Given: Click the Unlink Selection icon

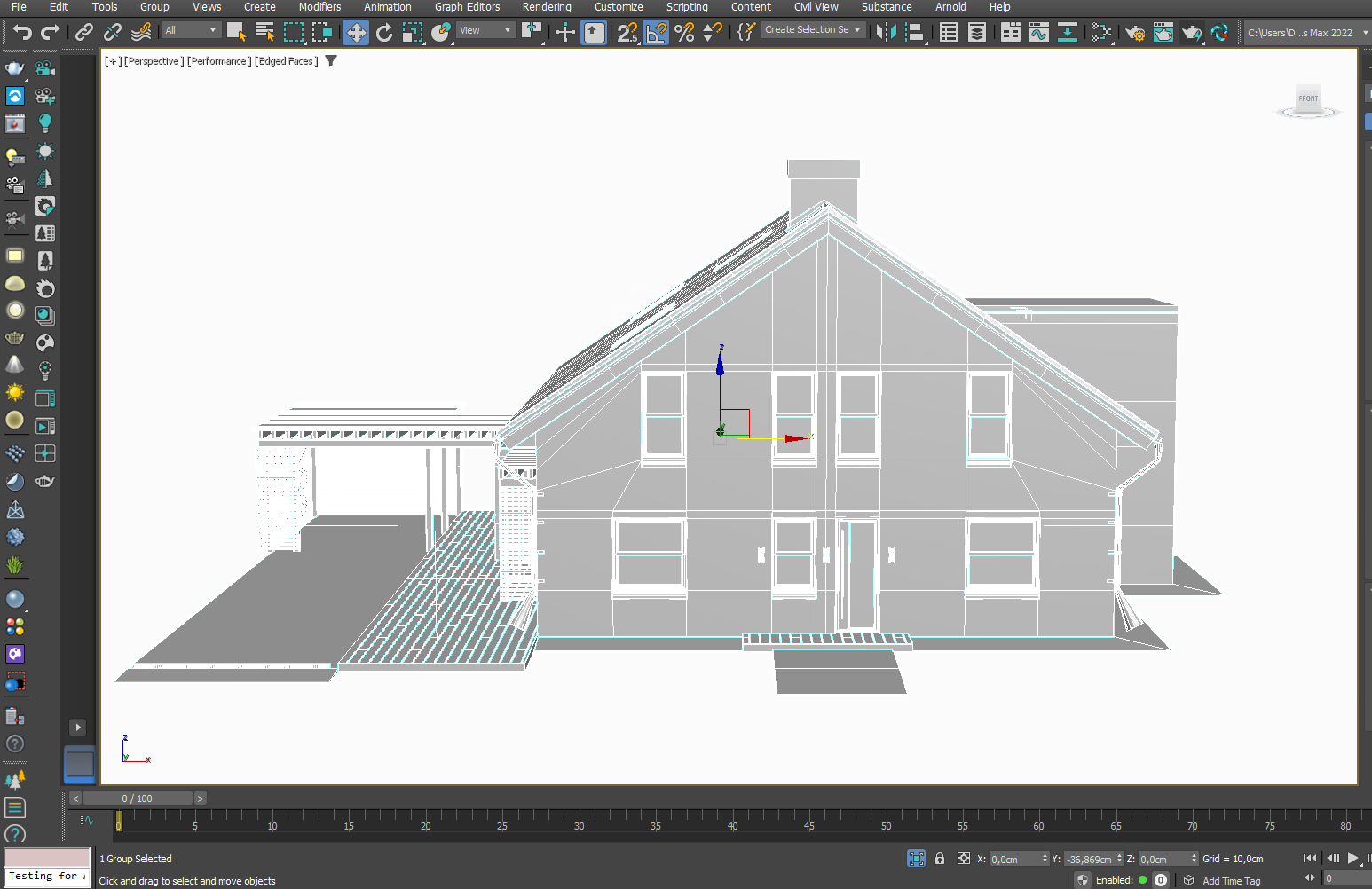Looking at the screenshot, I should pyautogui.click(x=113, y=33).
